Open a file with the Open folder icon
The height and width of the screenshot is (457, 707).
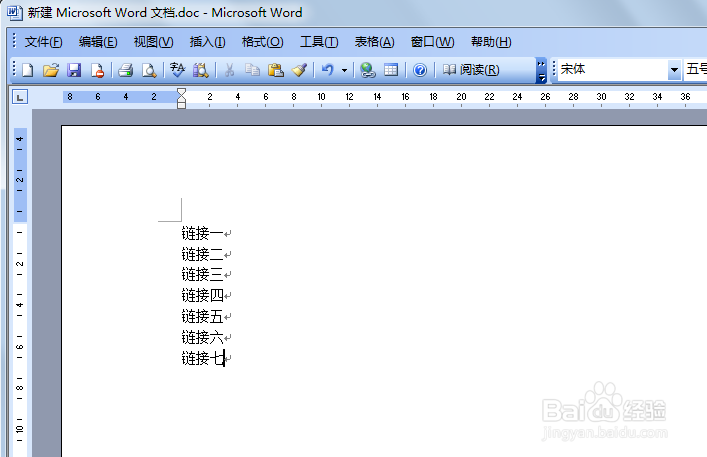tap(51, 70)
